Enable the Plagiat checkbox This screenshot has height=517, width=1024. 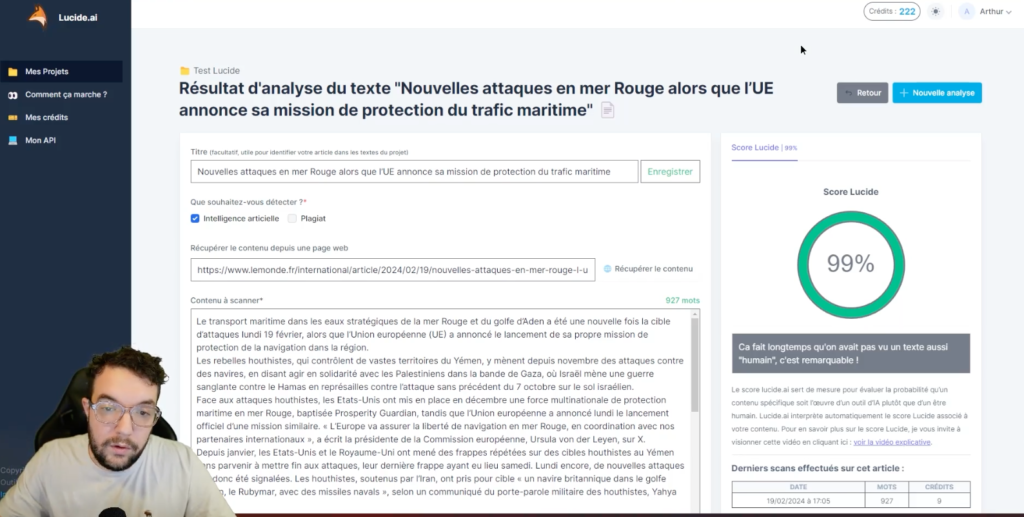click(x=292, y=219)
